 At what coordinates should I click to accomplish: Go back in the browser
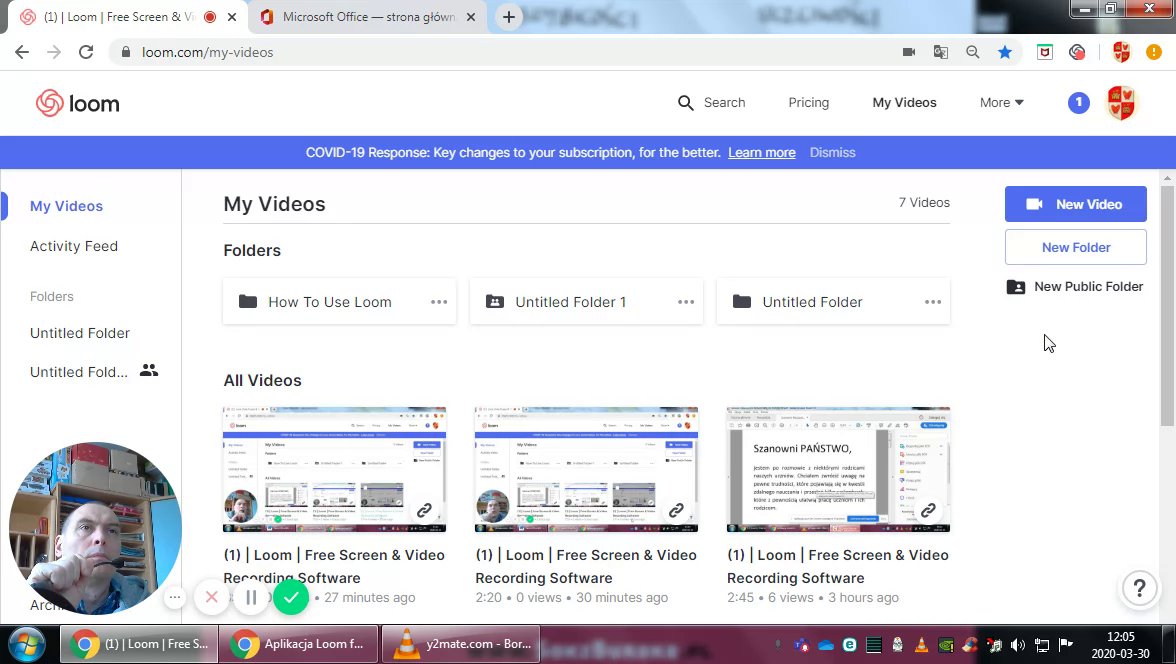[22, 52]
